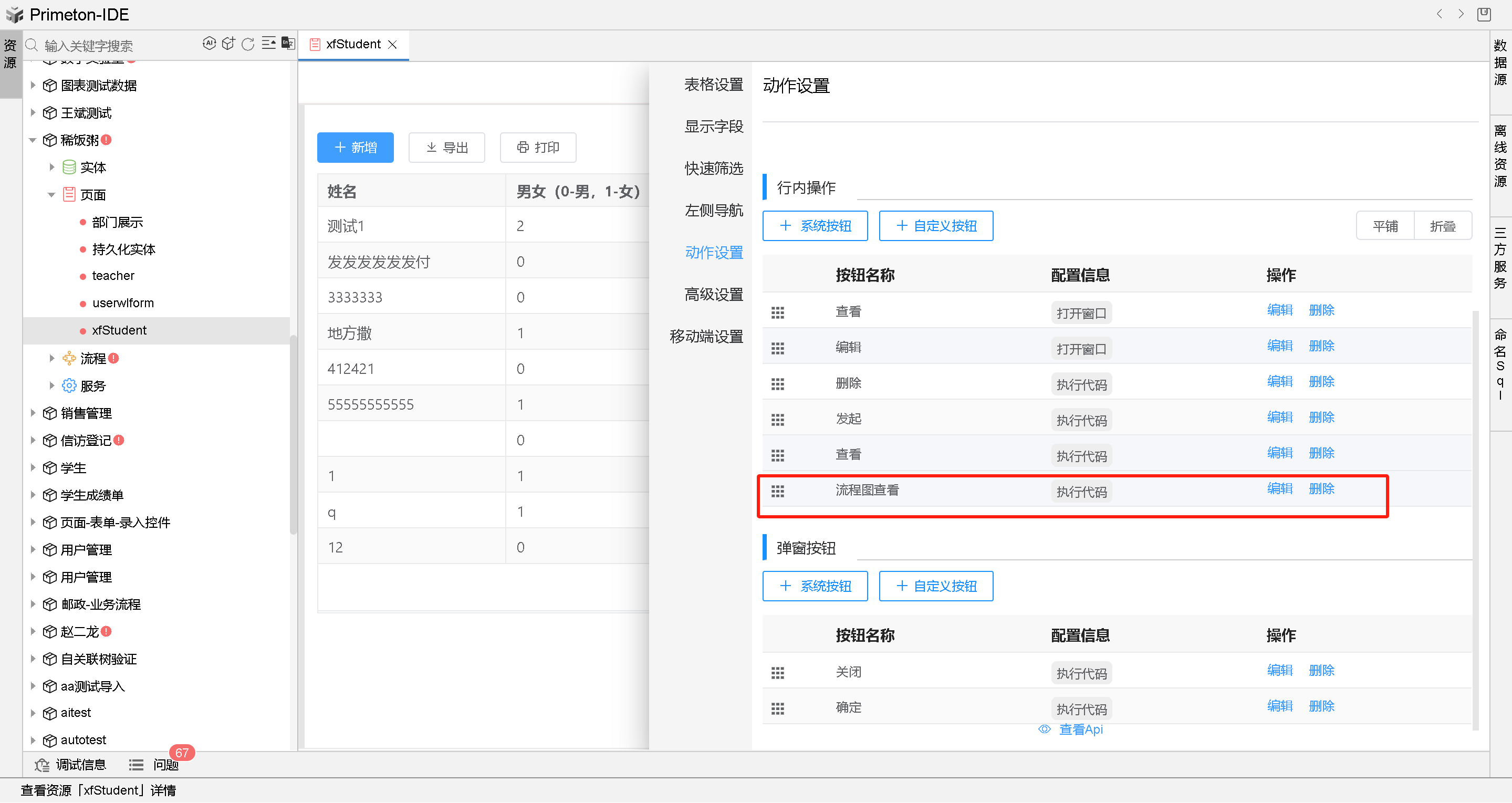This screenshot has height=803, width=1512.
Task: Open the 问题 panel with 67 badge
Action: click(x=165, y=765)
